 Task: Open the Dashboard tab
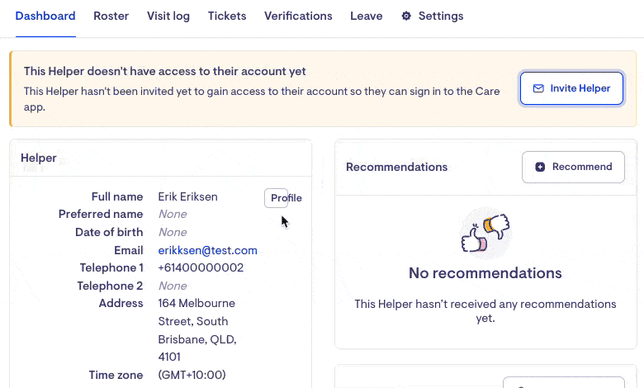pyautogui.click(x=46, y=16)
